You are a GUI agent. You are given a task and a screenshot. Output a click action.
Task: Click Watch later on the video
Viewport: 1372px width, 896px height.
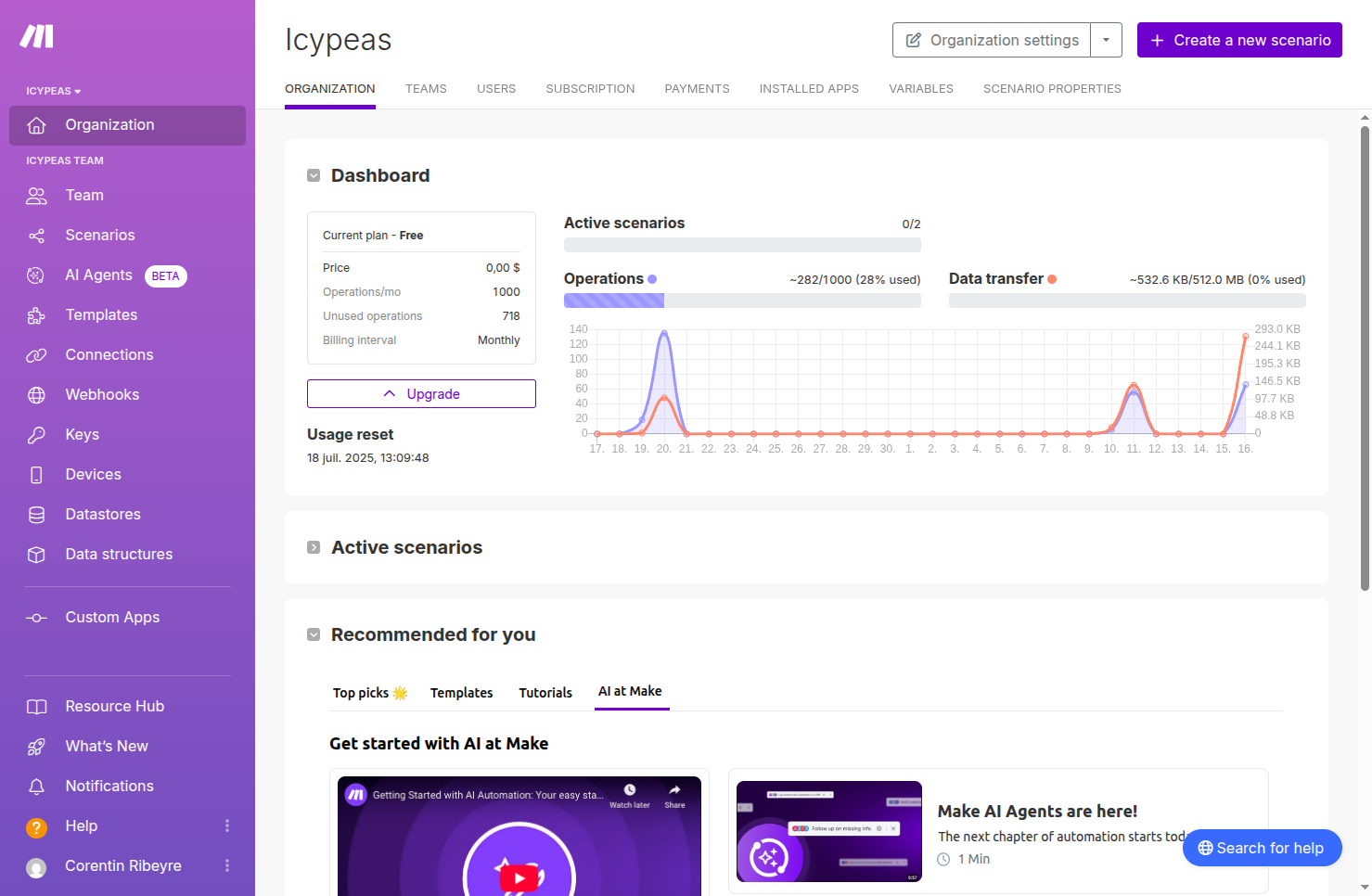point(630,796)
